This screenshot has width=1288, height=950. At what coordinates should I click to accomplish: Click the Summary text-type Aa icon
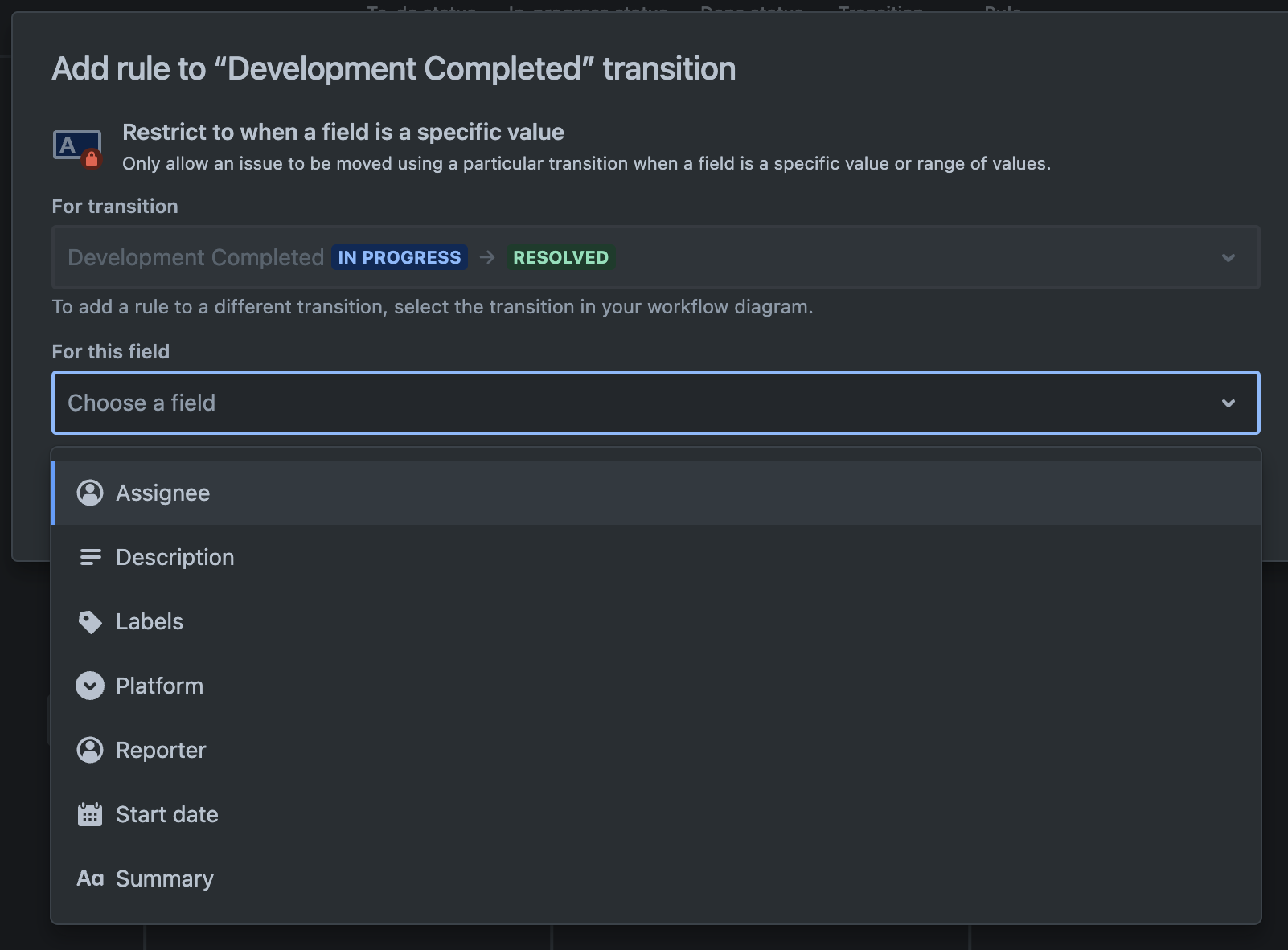pyautogui.click(x=90, y=878)
